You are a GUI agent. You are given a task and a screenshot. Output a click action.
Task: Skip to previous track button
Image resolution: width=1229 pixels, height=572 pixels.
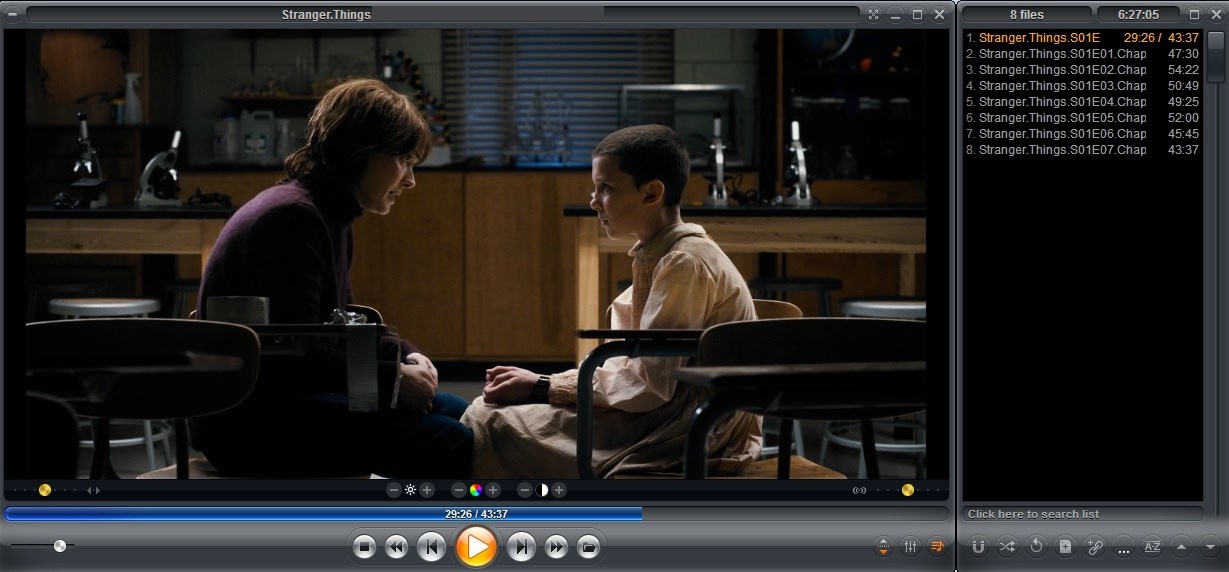click(x=431, y=547)
